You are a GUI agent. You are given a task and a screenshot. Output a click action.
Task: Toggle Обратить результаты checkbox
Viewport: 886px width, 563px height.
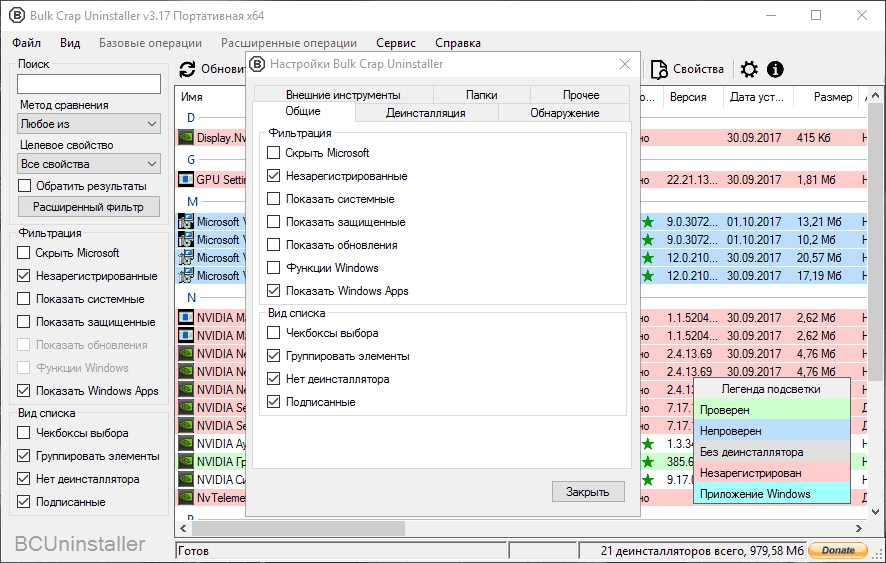tap(24, 185)
